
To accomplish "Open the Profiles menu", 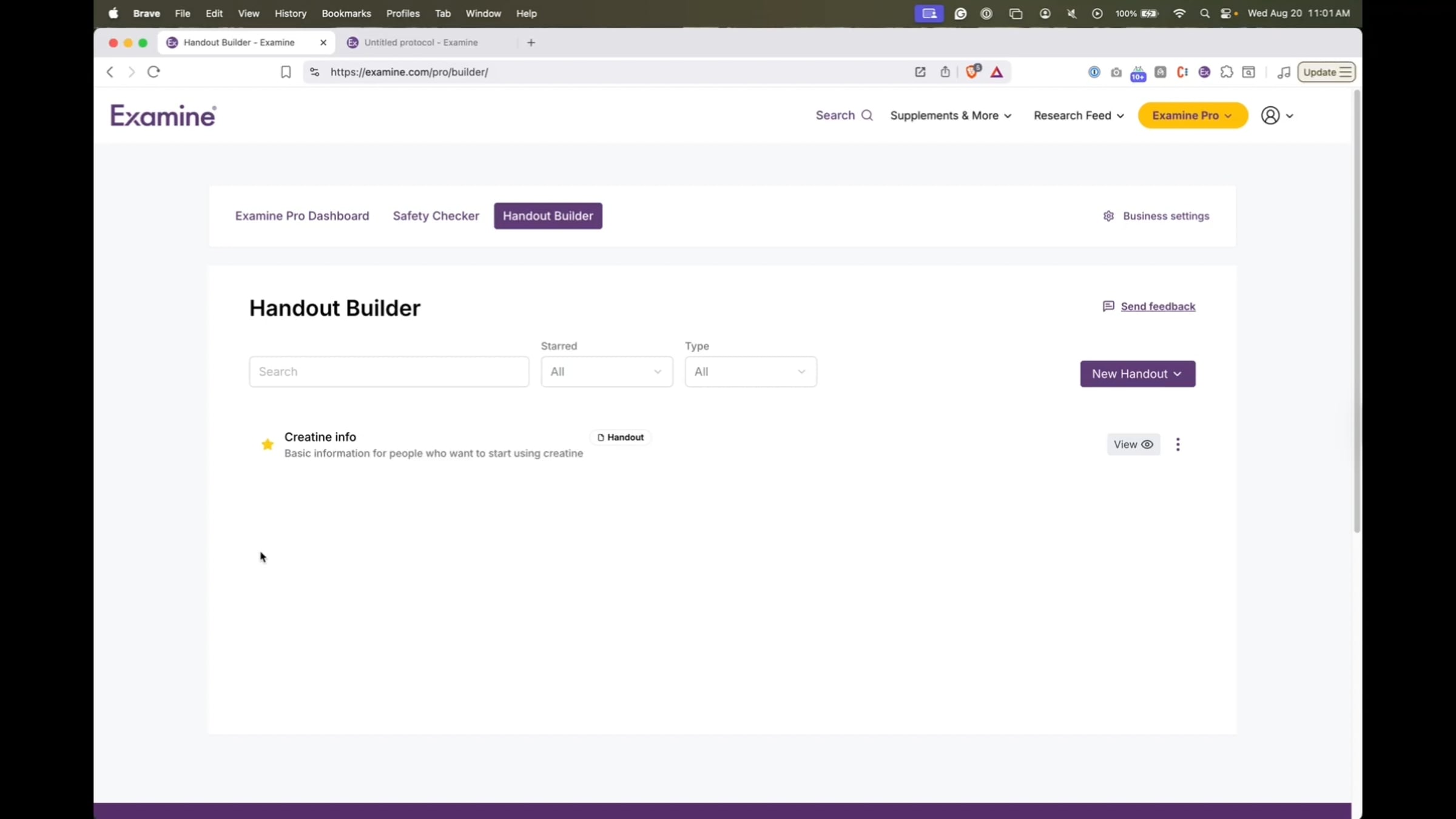I will pyautogui.click(x=403, y=13).
